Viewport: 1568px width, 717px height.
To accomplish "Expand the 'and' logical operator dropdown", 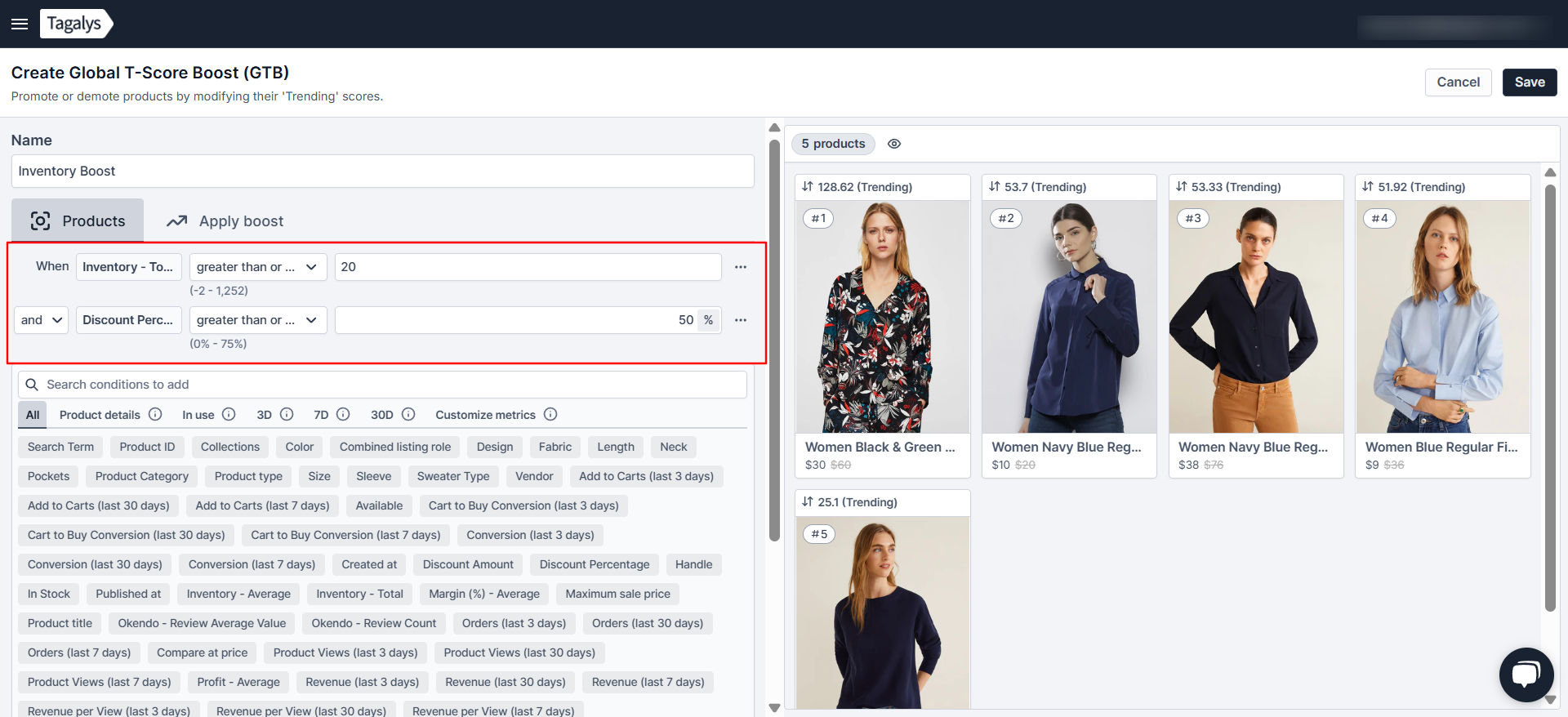I will tap(42, 320).
